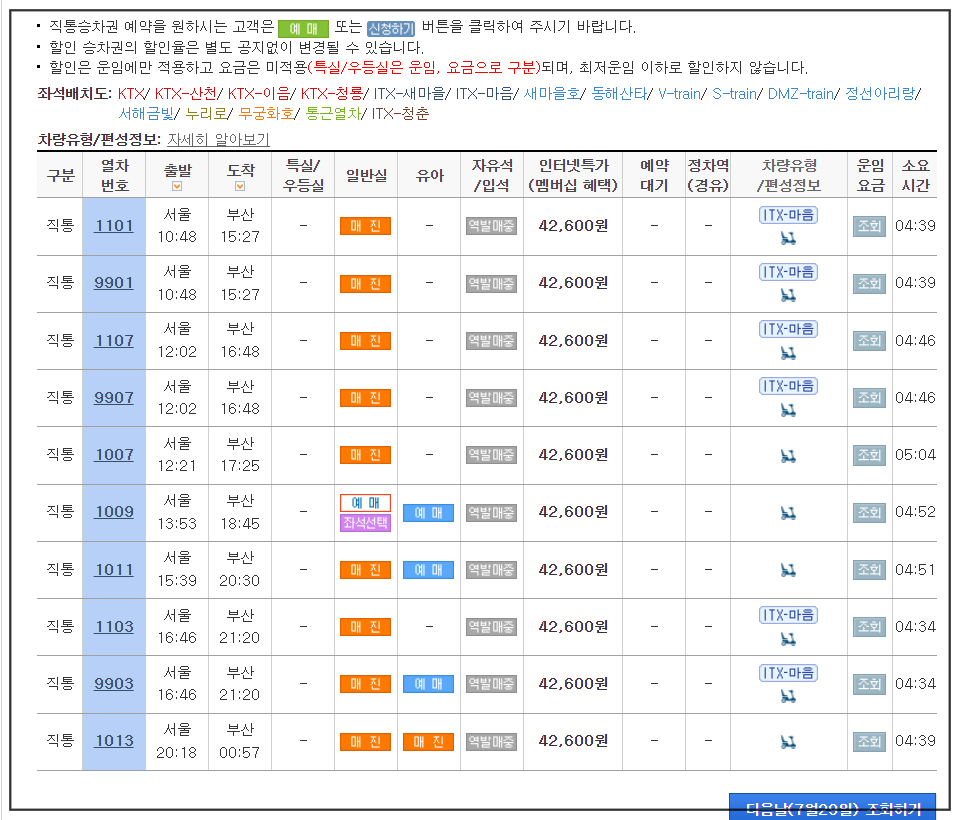Sort by departure using 출발 arrow
This screenshot has width=960, height=820.
point(177,186)
